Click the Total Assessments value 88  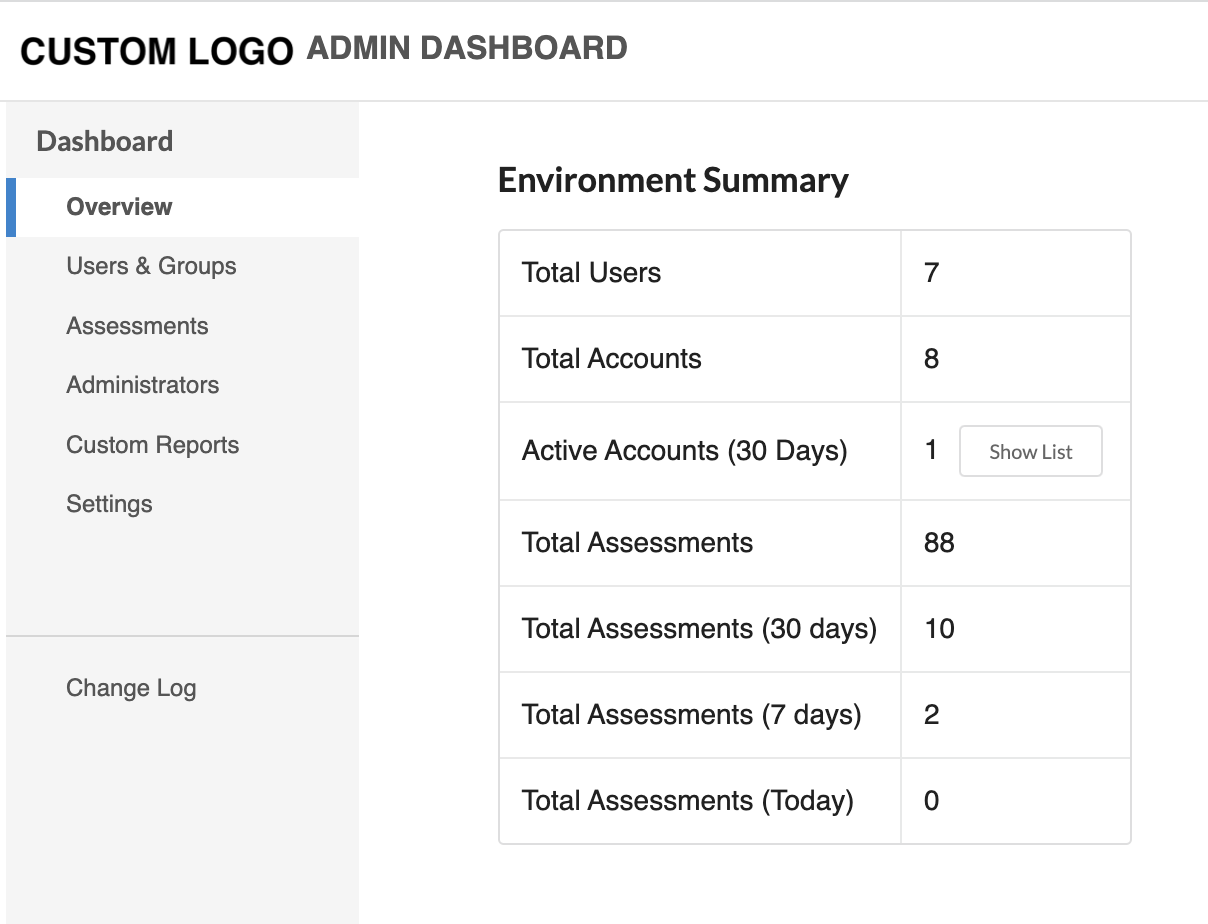939,543
